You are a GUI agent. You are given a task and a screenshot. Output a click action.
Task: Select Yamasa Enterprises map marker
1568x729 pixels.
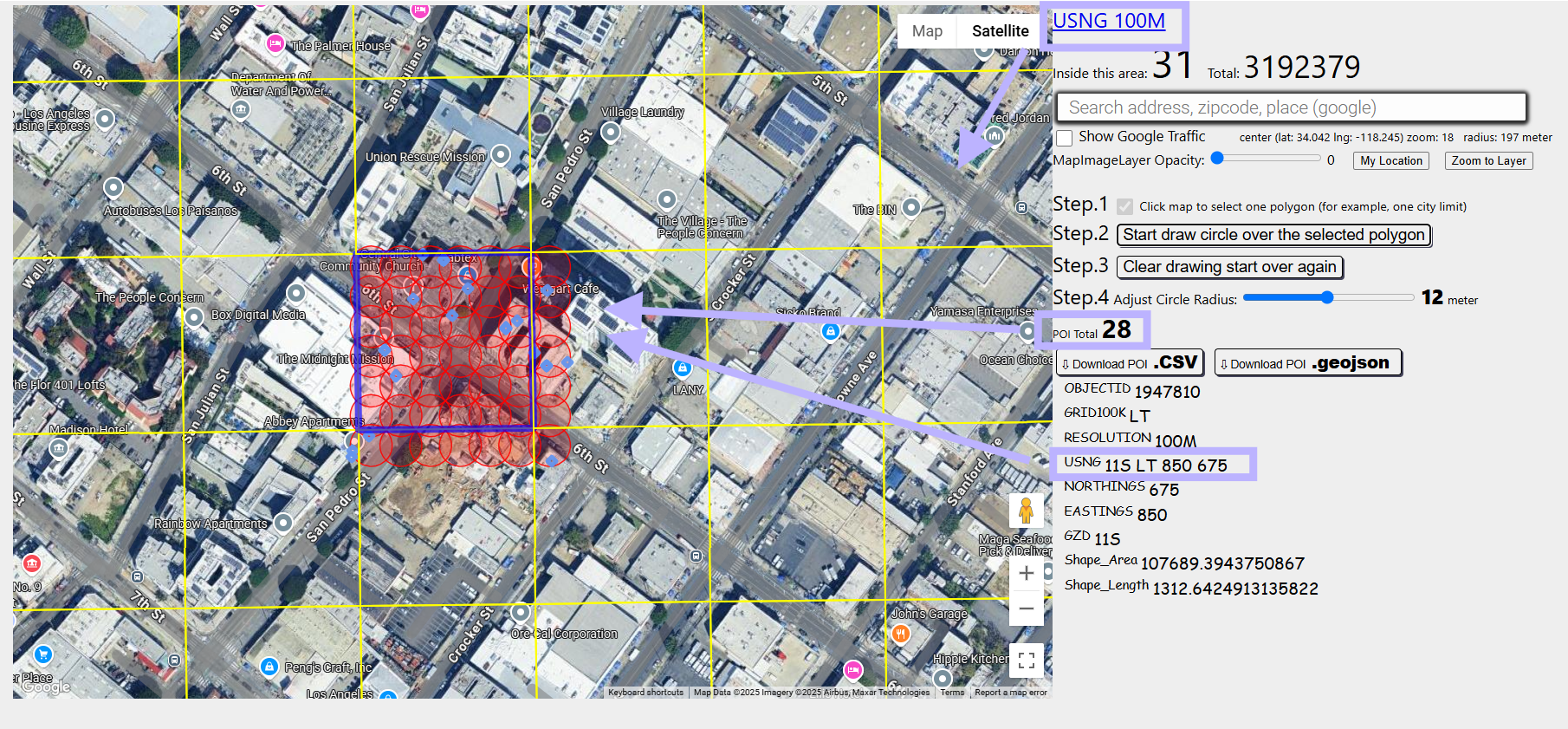pos(1027,330)
